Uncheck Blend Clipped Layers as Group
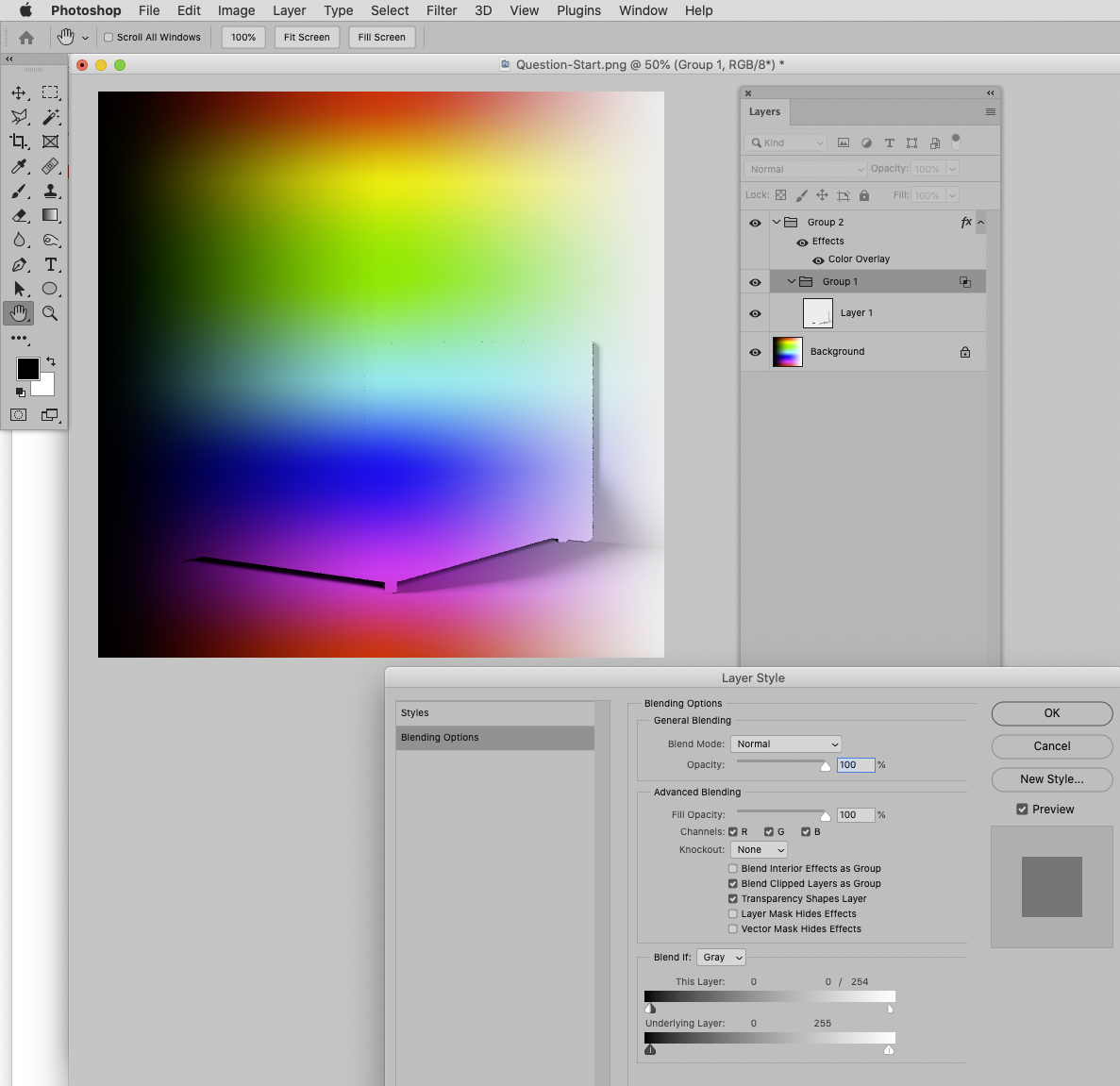This screenshot has height=1086, width=1120. [733, 883]
